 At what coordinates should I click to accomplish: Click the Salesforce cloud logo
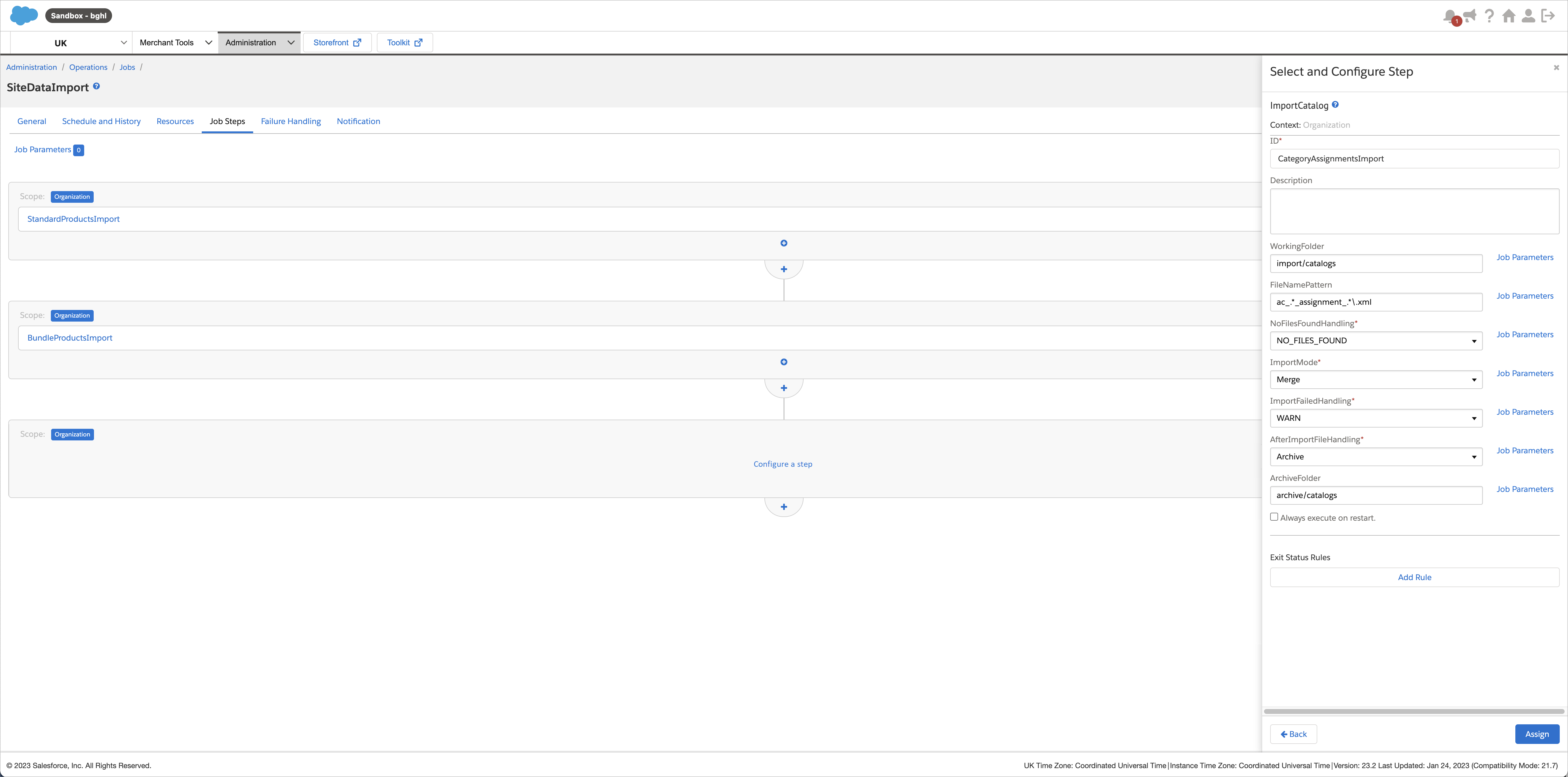pyautogui.click(x=24, y=15)
